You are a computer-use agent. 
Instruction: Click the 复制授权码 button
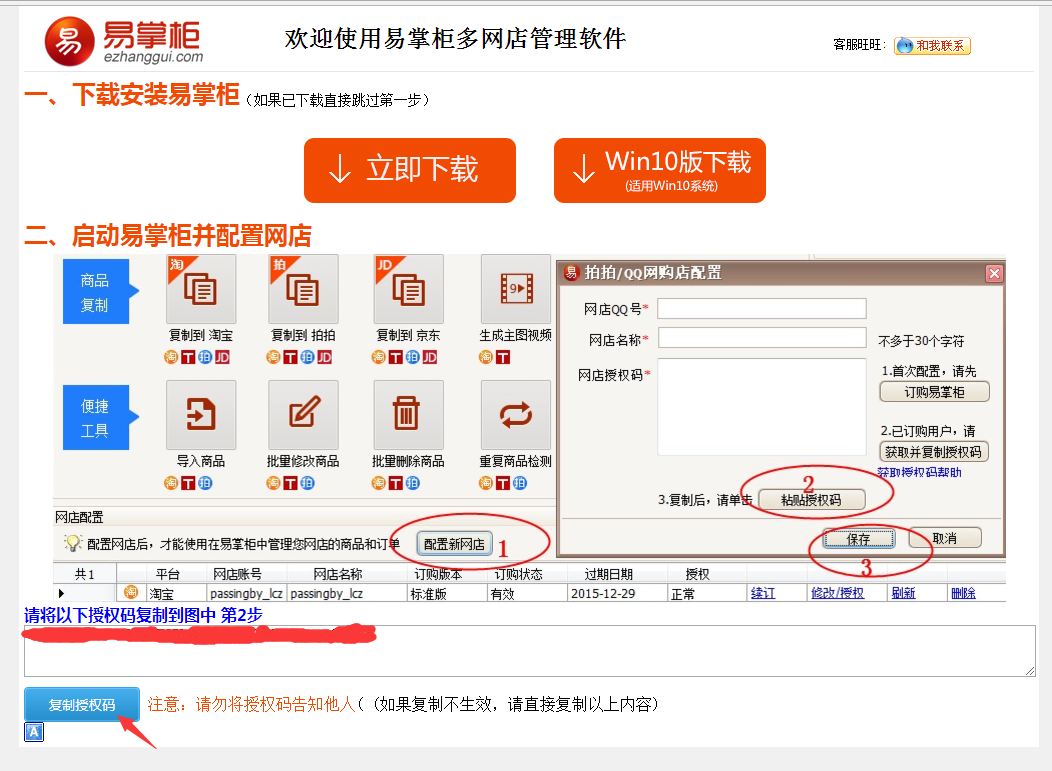coord(82,705)
